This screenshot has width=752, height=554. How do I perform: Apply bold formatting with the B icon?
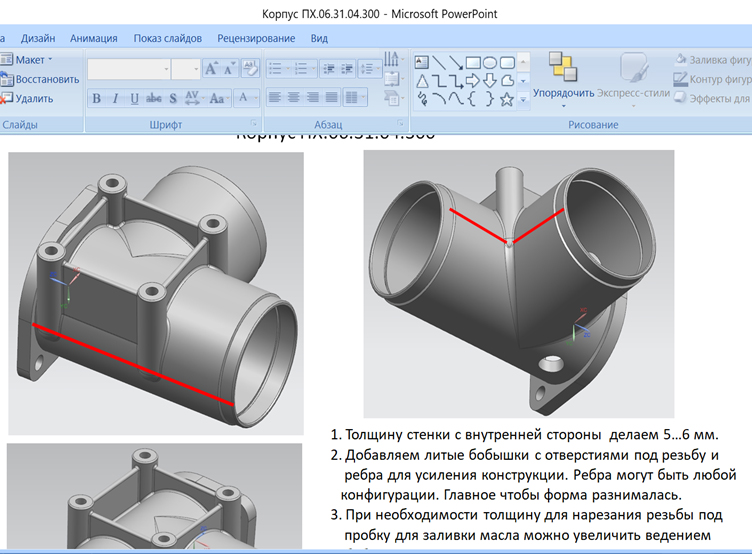pyautogui.click(x=97, y=98)
